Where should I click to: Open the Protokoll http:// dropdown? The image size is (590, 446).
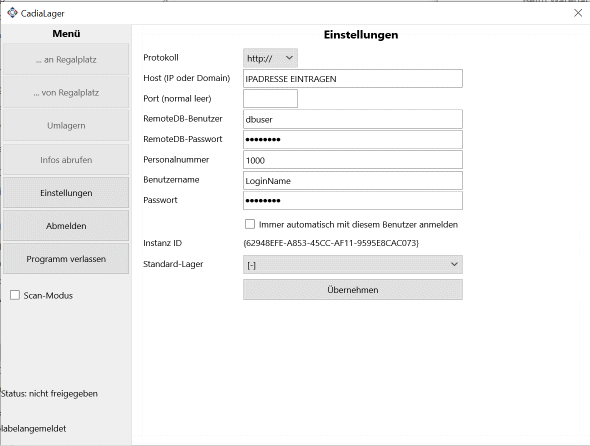pyautogui.click(x=270, y=58)
